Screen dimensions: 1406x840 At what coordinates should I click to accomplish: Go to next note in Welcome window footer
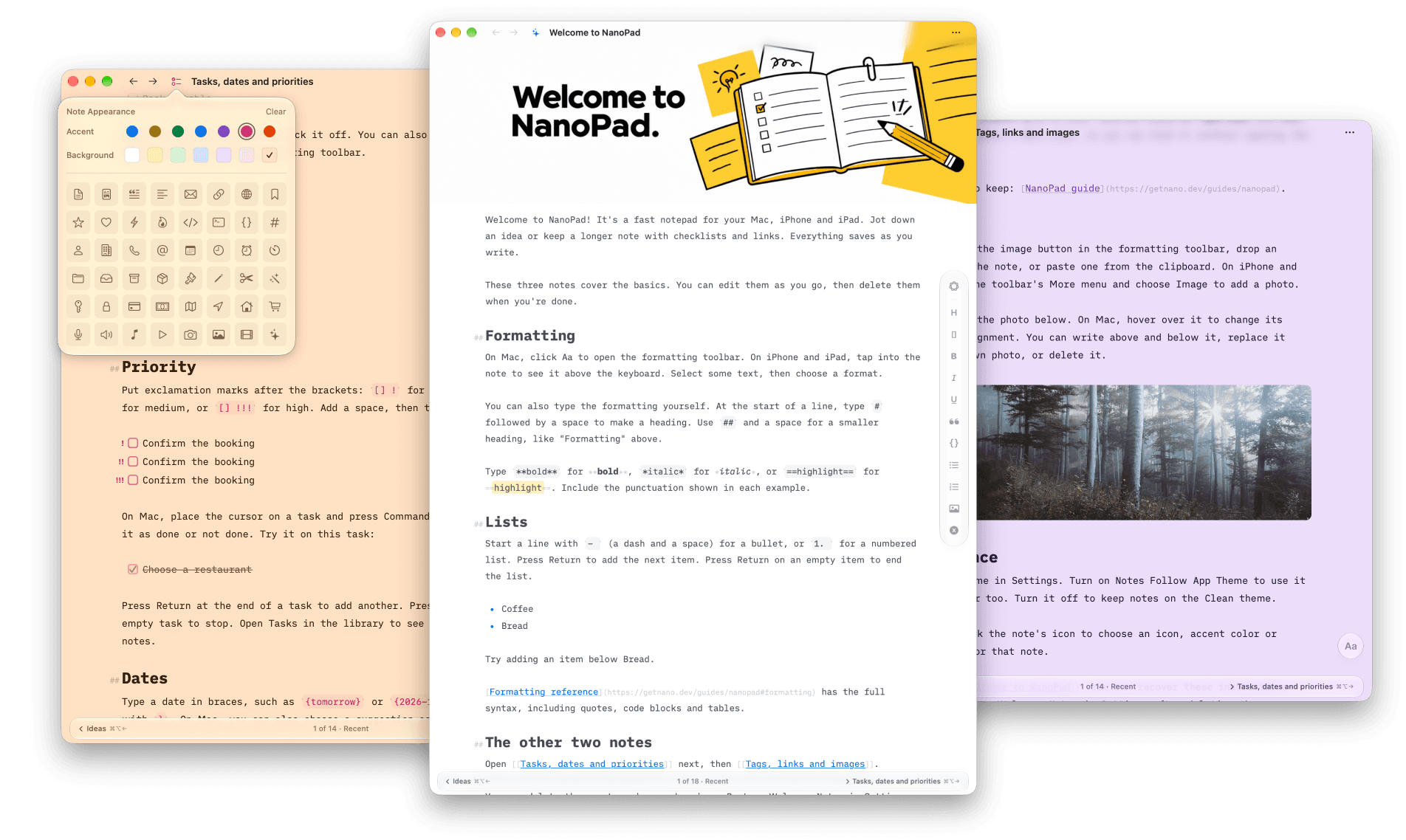(x=902, y=781)
